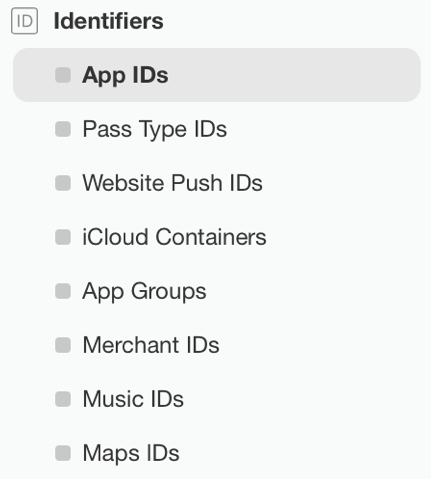Screen dimensions: 431x479
Task: Click the ID icon beside Identifiers
Action: 24,21
